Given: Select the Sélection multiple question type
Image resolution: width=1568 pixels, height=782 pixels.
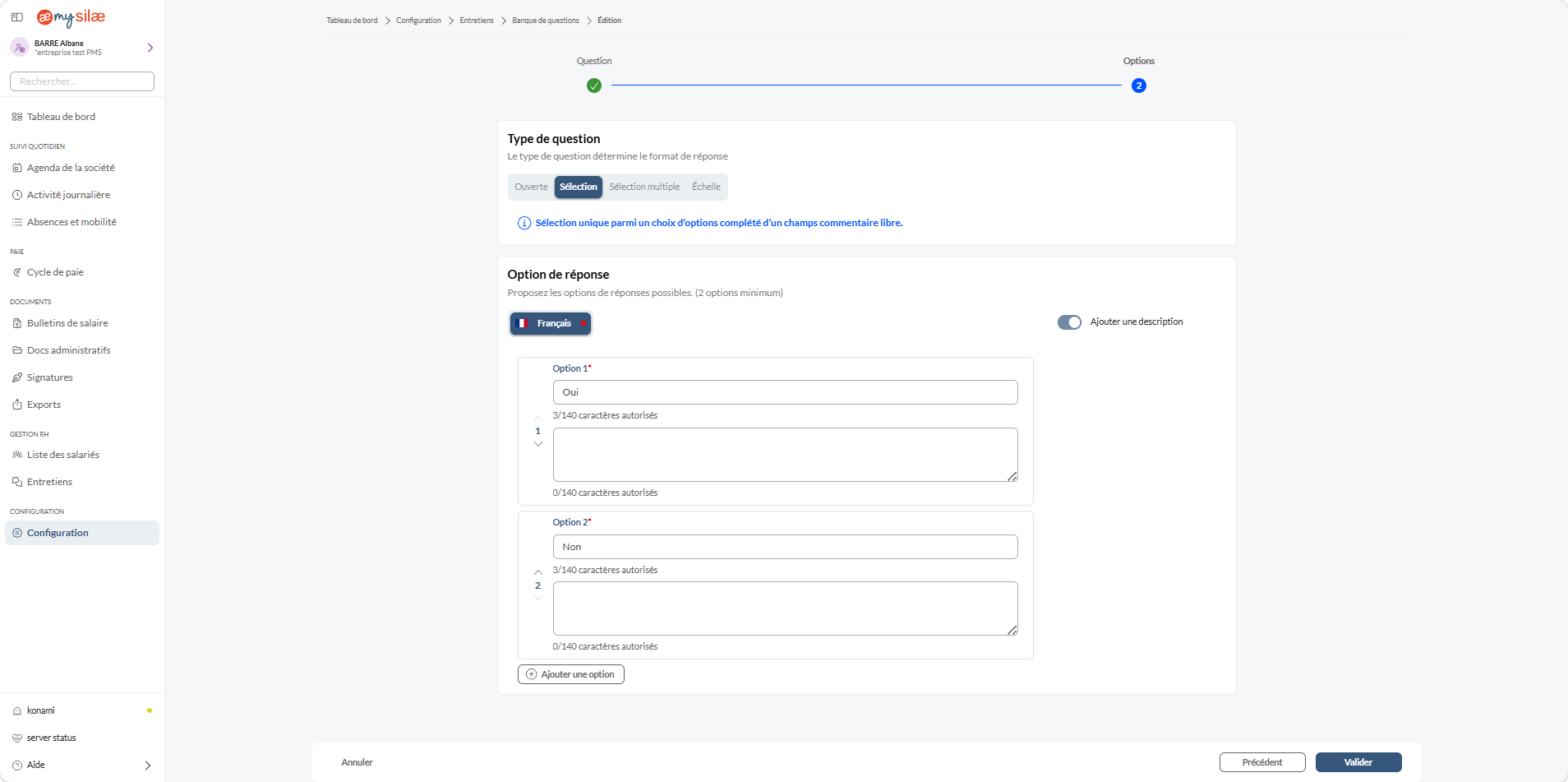Looking at the screenshot, I should point(644,187).
